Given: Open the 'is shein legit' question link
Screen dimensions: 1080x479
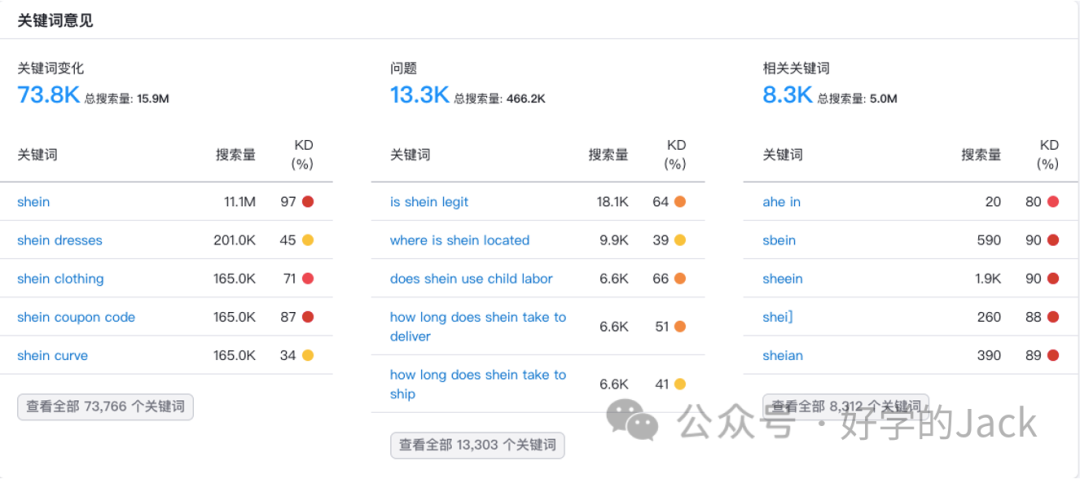Looking at the screenshot, I should pos(429,202).
